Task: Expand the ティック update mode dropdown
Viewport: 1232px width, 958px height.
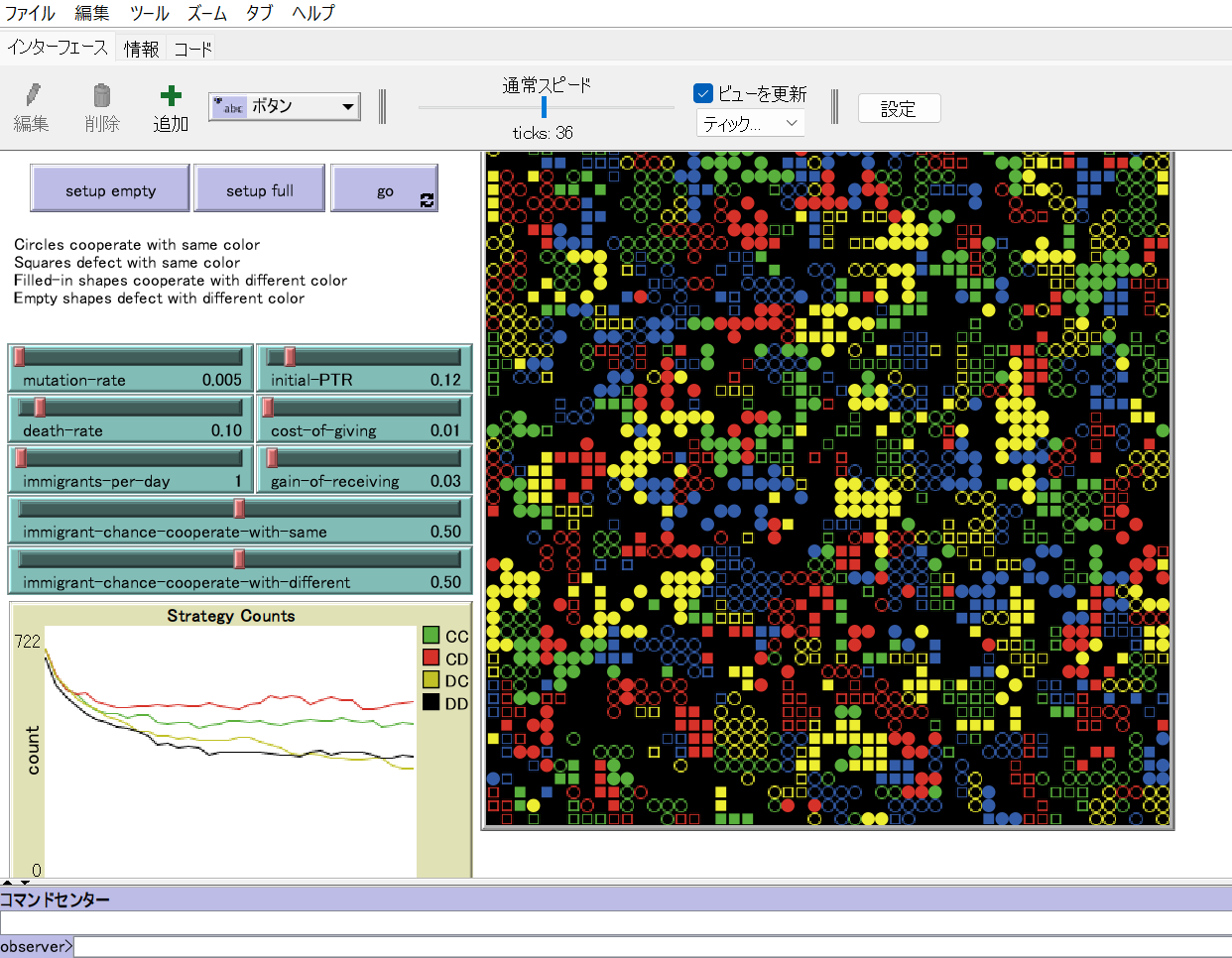Action: click(750, 123)
